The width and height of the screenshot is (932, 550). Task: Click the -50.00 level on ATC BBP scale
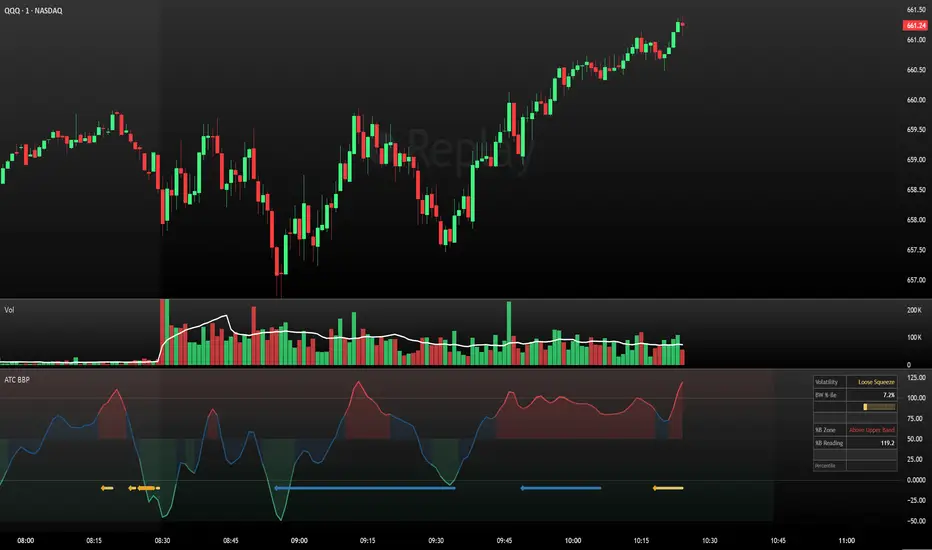tap(916, 521)
